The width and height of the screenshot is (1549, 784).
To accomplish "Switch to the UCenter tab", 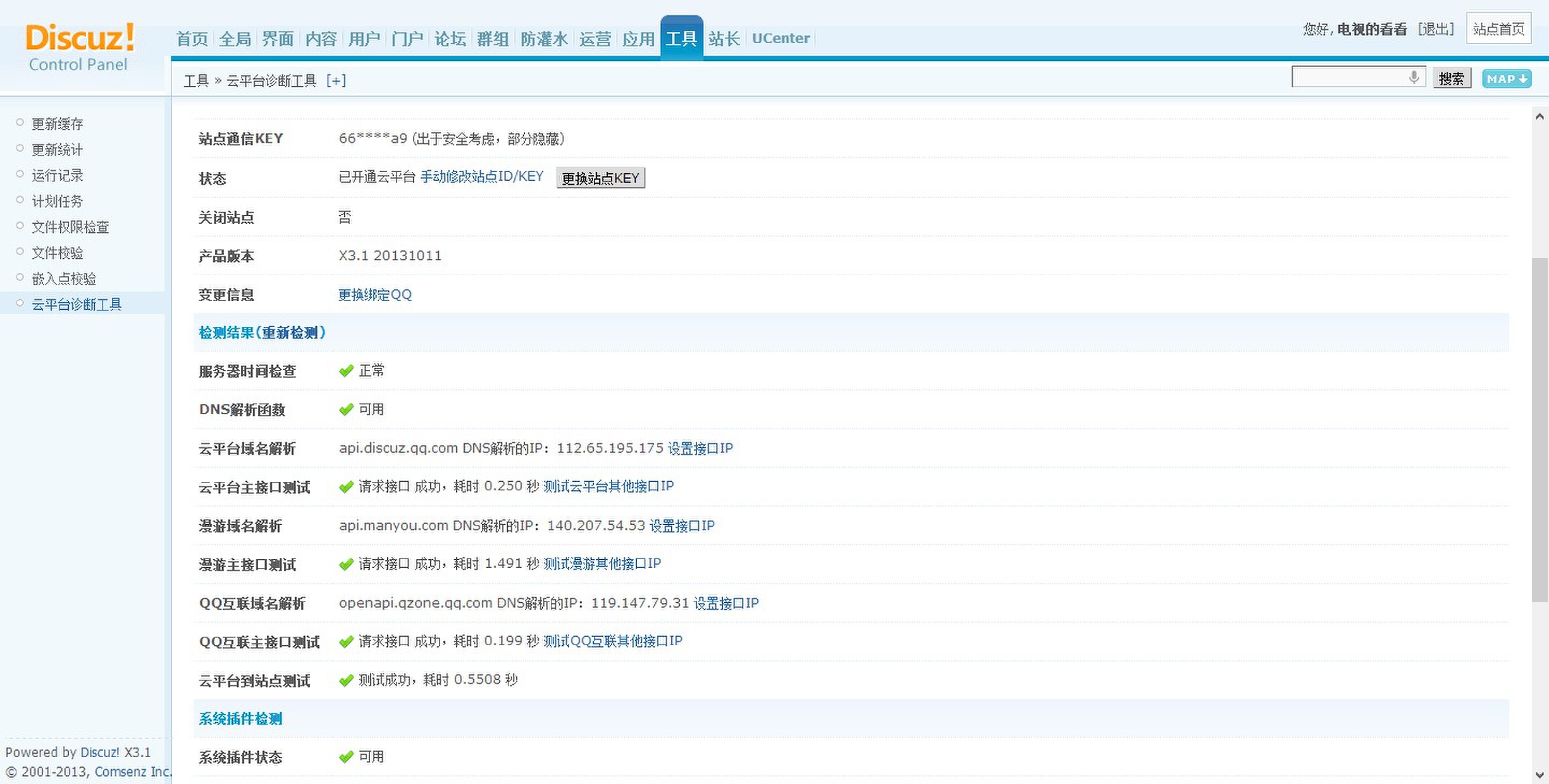I will (780, 39).
